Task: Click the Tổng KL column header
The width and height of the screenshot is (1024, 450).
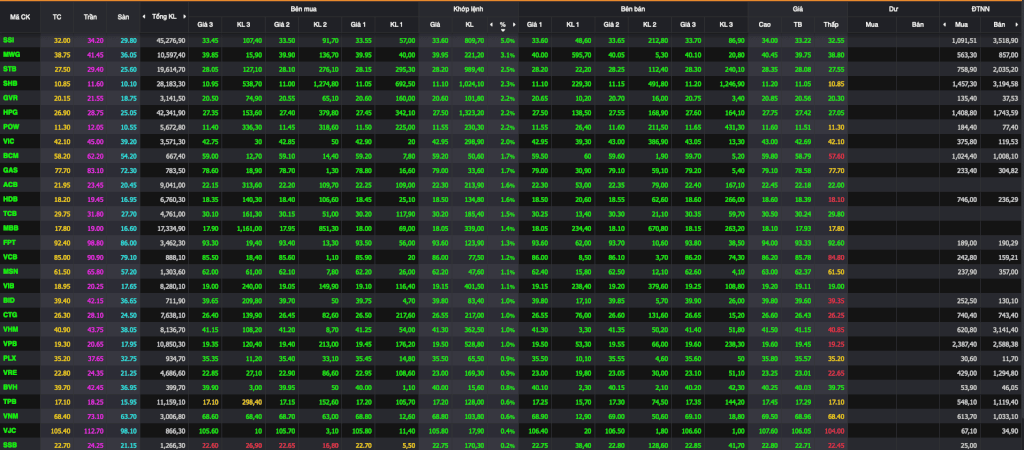Action: click(164, 16)
